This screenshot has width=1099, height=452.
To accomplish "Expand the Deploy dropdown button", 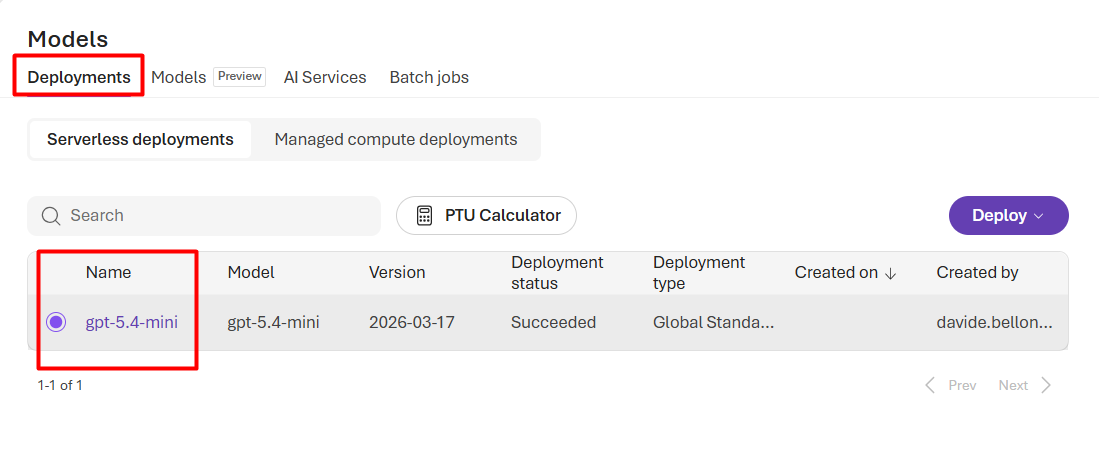I will pyautogui.click(x=1009, y=215).
